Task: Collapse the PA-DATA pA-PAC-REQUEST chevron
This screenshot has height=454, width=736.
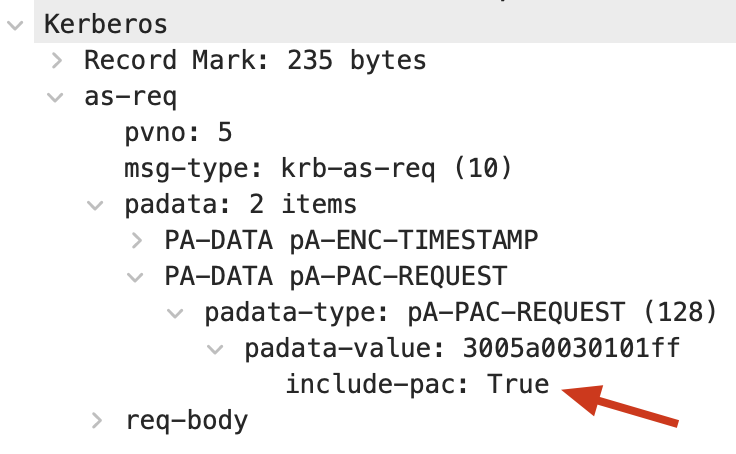Action: click(135, 277)
